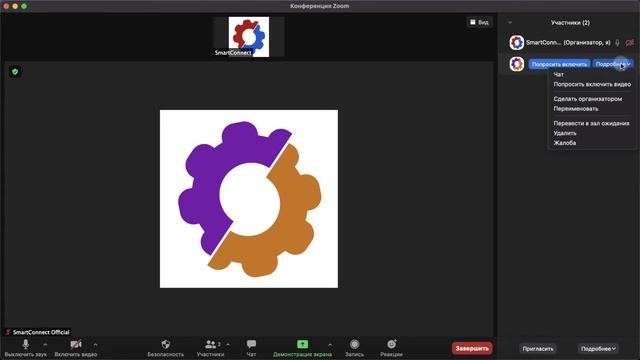Click SmartConnect organizer avatar in list

pos(516,42)
